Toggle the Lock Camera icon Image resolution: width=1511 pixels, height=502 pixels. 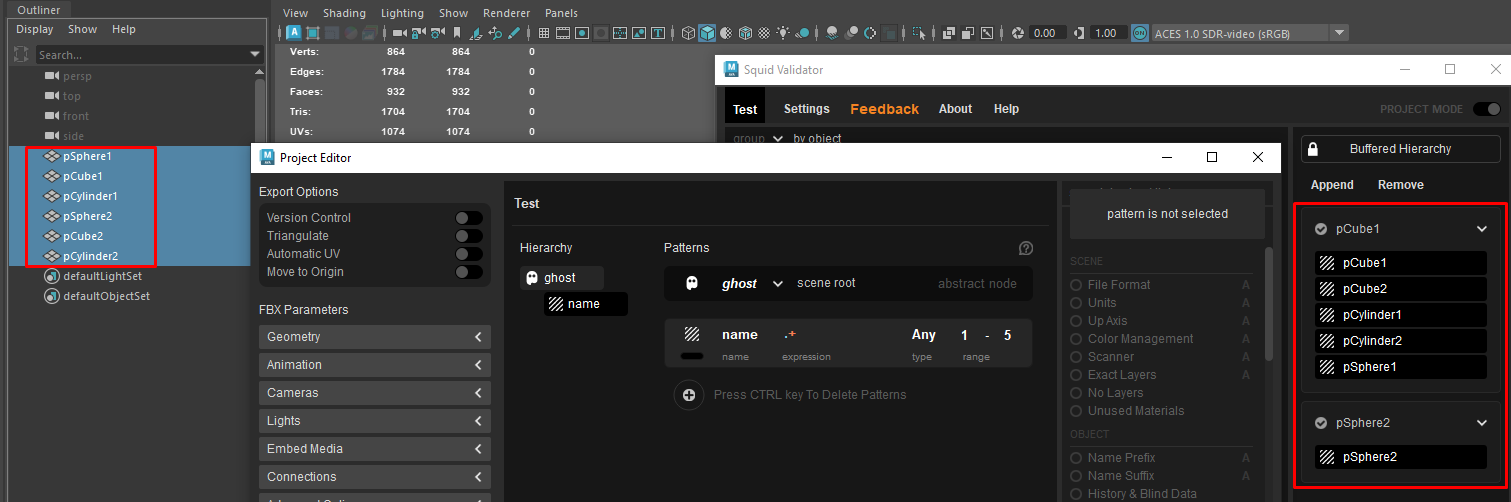click(x=418, y=33)
